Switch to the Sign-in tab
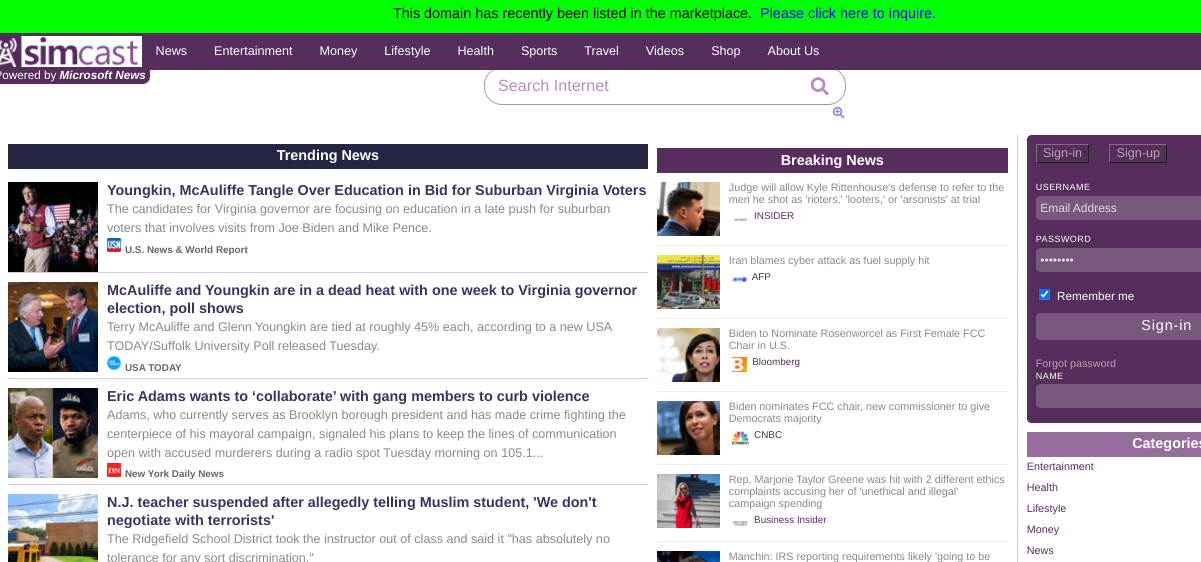Viewport: 1201px width, 562px height. click(x=1062, y=153)
